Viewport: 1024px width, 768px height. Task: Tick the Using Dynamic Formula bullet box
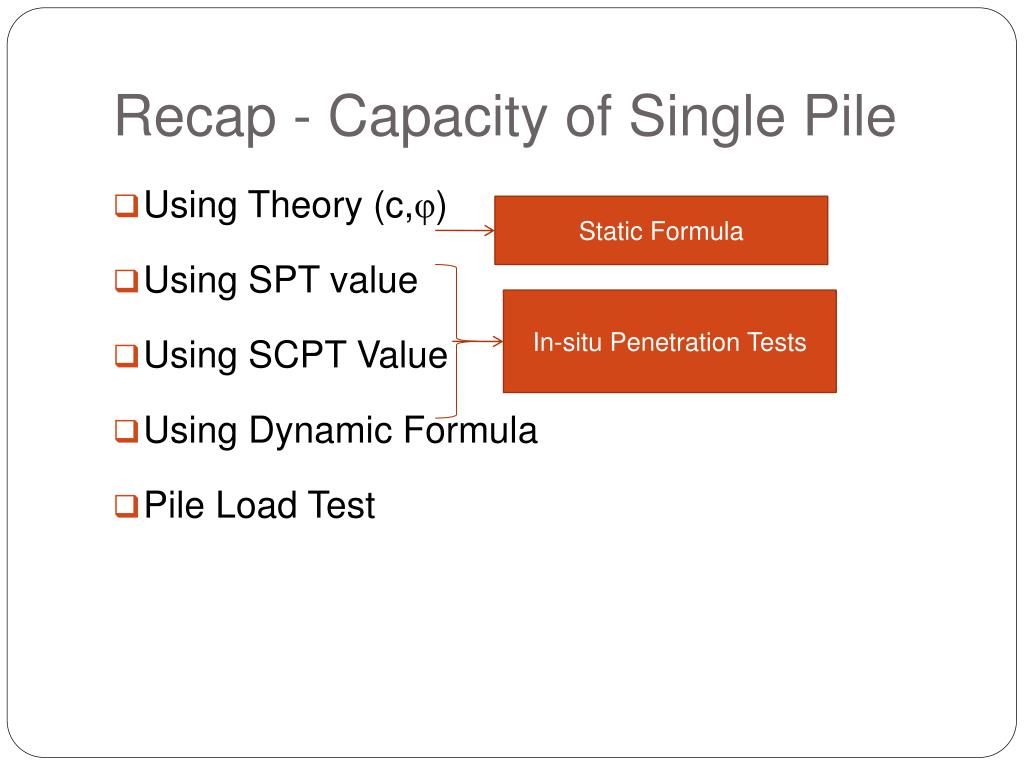tap(126, 431)
